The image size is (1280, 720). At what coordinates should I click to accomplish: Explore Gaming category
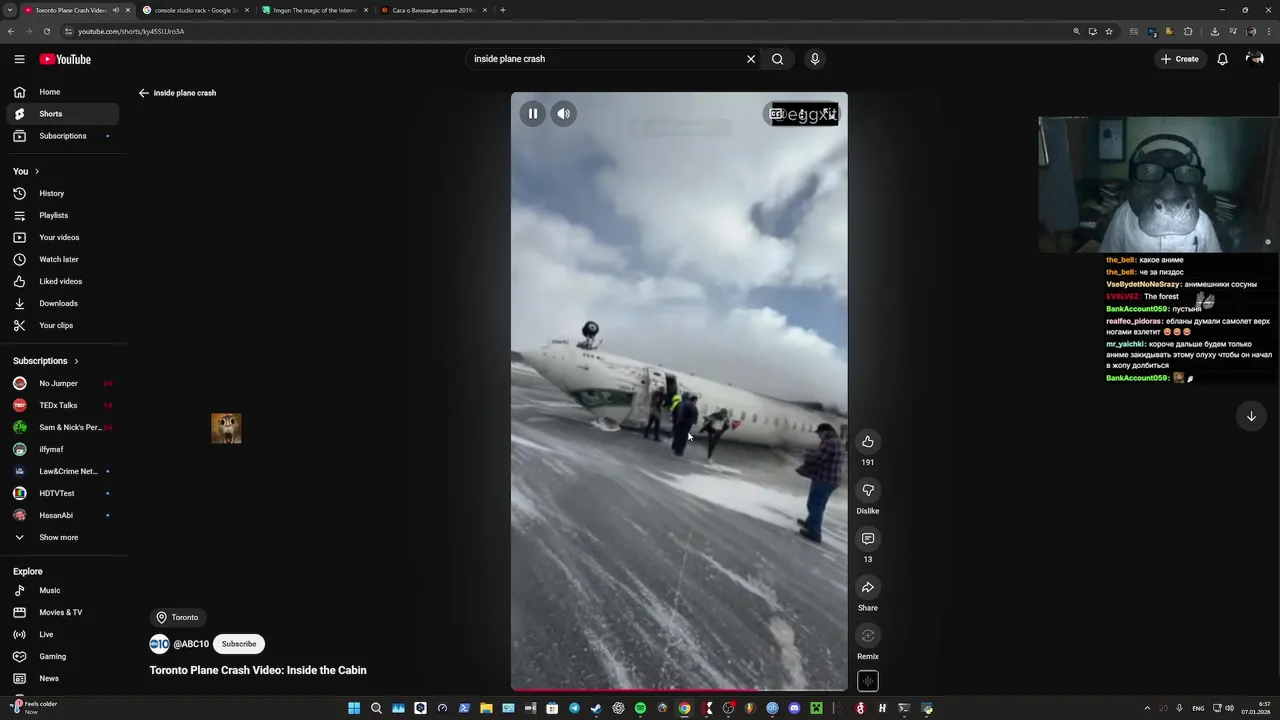click(x=63, y=656)
